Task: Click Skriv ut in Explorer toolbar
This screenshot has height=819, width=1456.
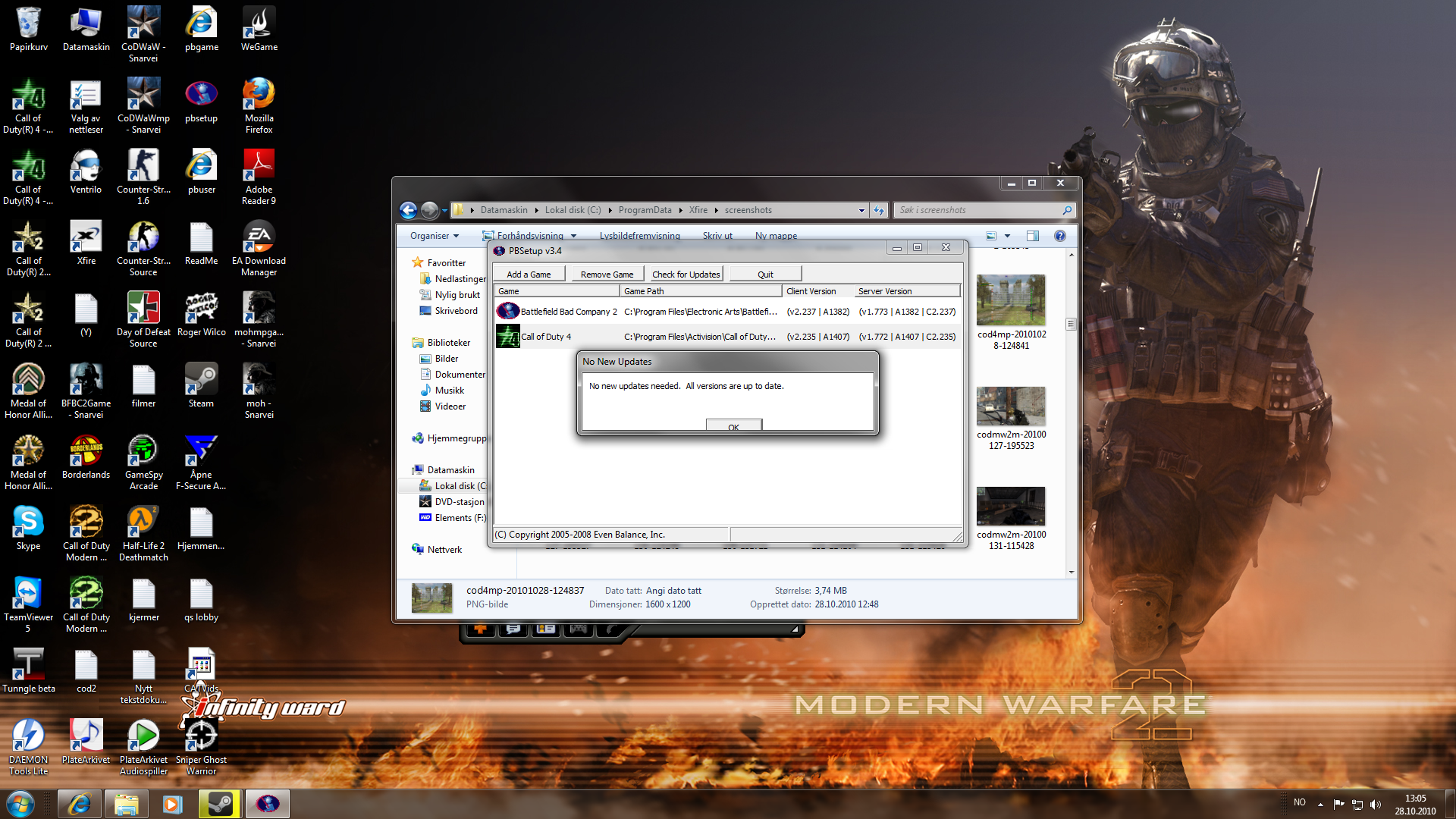Action: pos(717,236)
